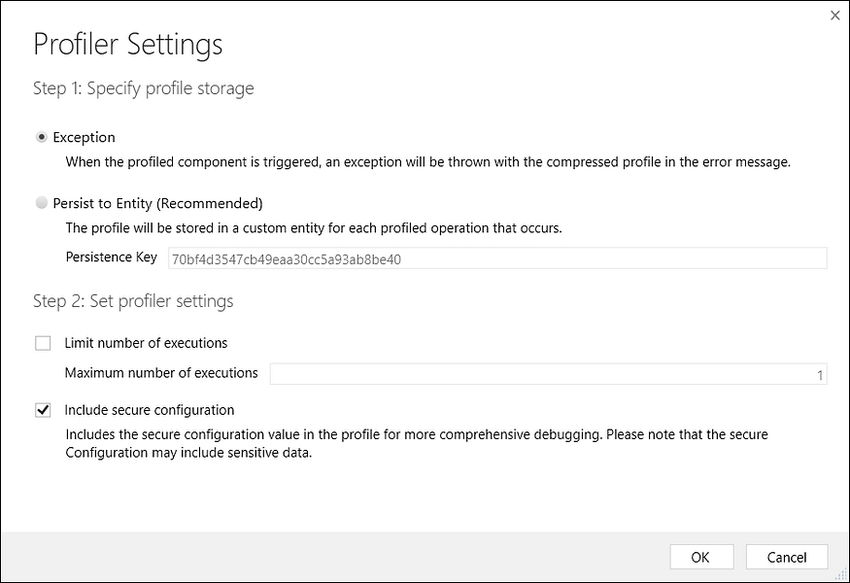Close the Profiler Settings dialog with X
850x583 pixels.
[x=835, y=15]
